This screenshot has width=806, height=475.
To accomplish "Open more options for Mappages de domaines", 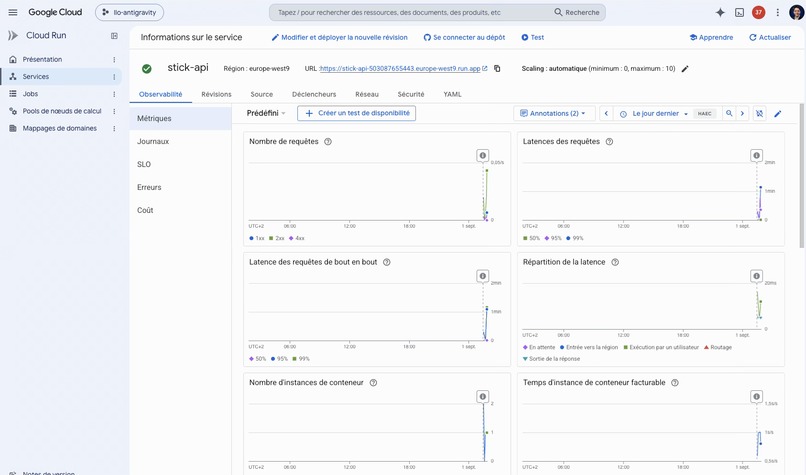I will click(x=114, y=129).
